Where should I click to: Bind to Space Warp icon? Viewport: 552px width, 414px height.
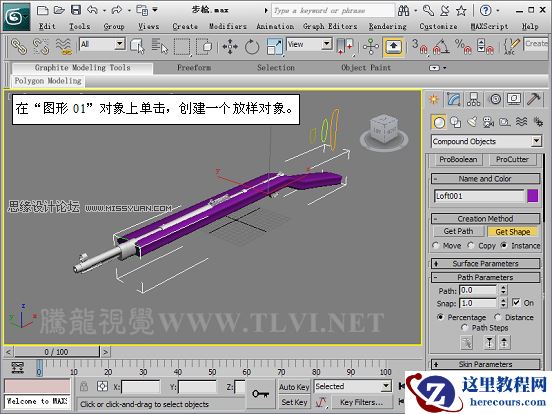pos(63,47)
